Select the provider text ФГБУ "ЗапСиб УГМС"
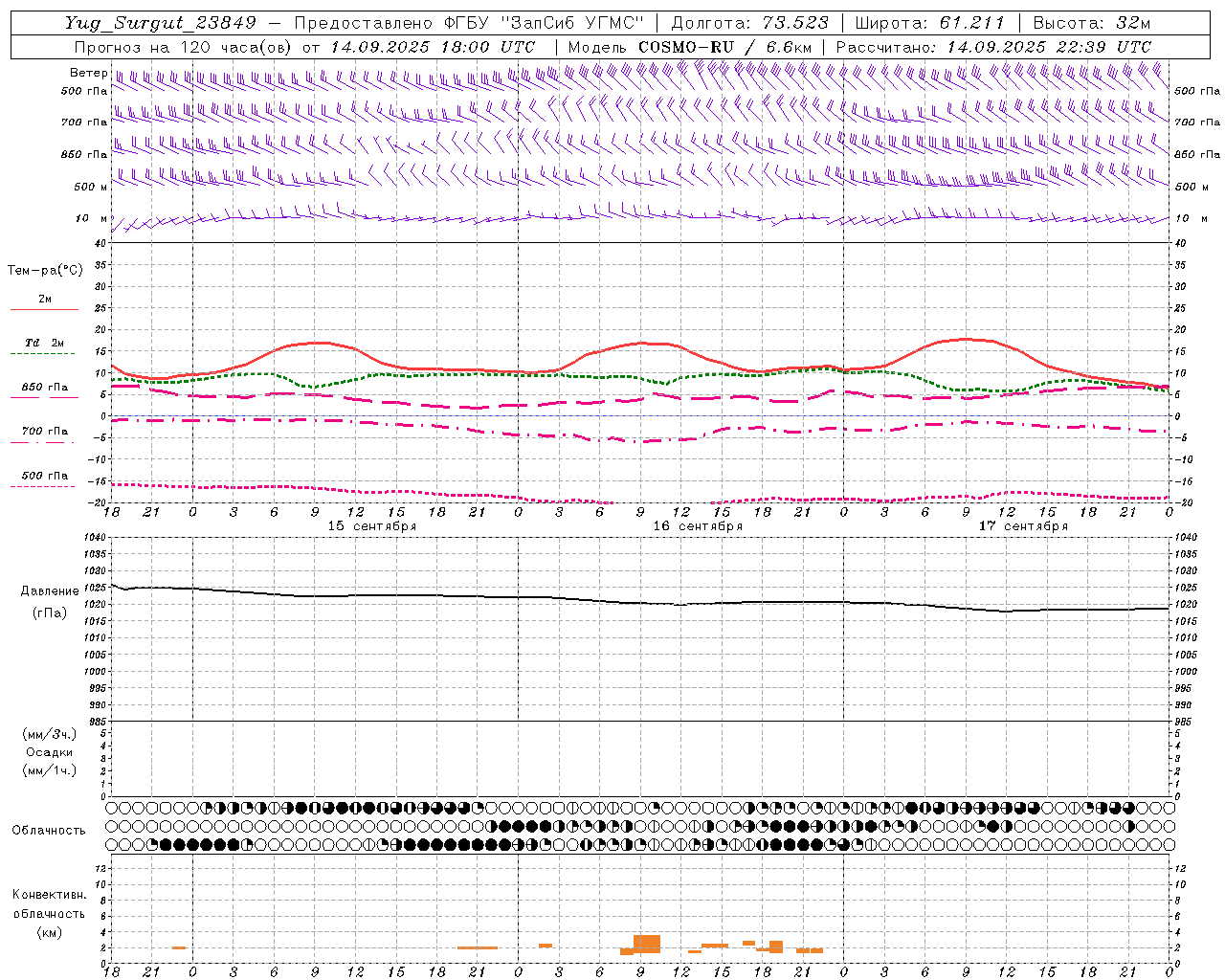The width and height of the screenshot is (1225, 980). [545, 23]
